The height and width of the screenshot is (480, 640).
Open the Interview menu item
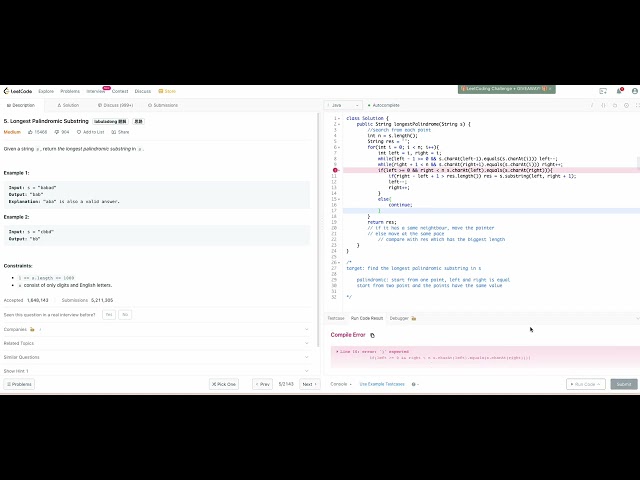tap(96, 91)
